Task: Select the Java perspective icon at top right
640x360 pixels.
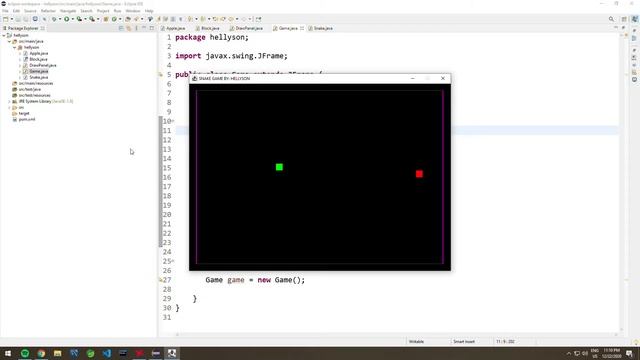Action: click(x=635, y=19)
